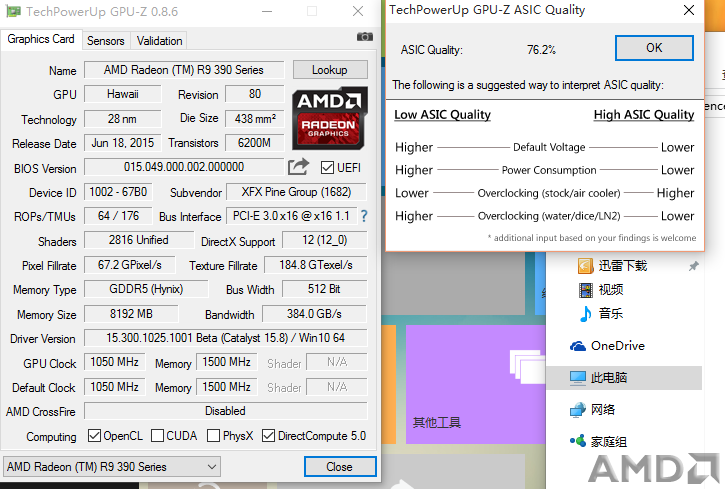Click the GPU-Z screenshot camera icon
This screenshot has width=725, height=489.
pyautogui.click(x=364, y=37)
